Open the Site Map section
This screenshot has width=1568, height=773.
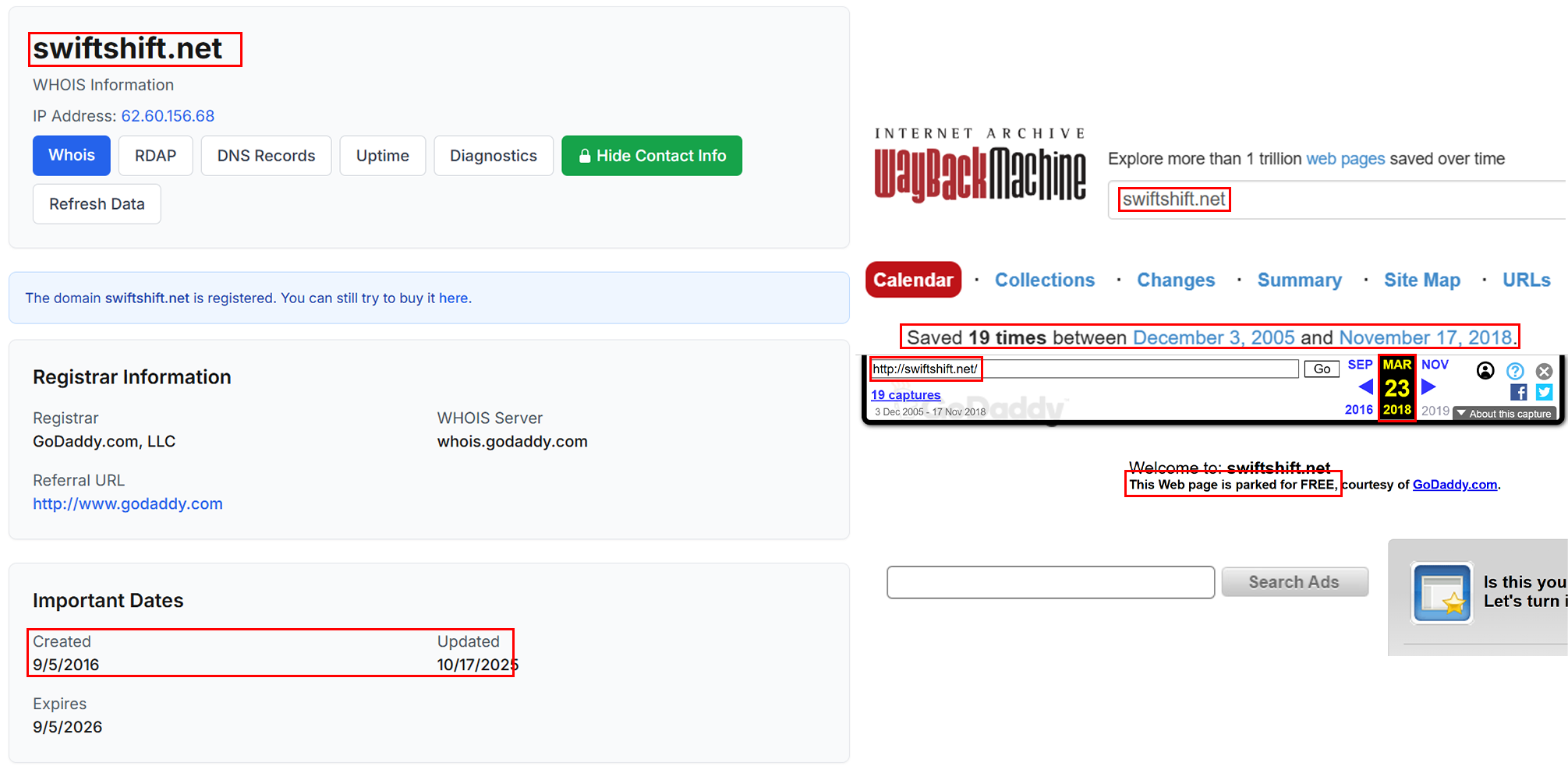coord(1422,280)
